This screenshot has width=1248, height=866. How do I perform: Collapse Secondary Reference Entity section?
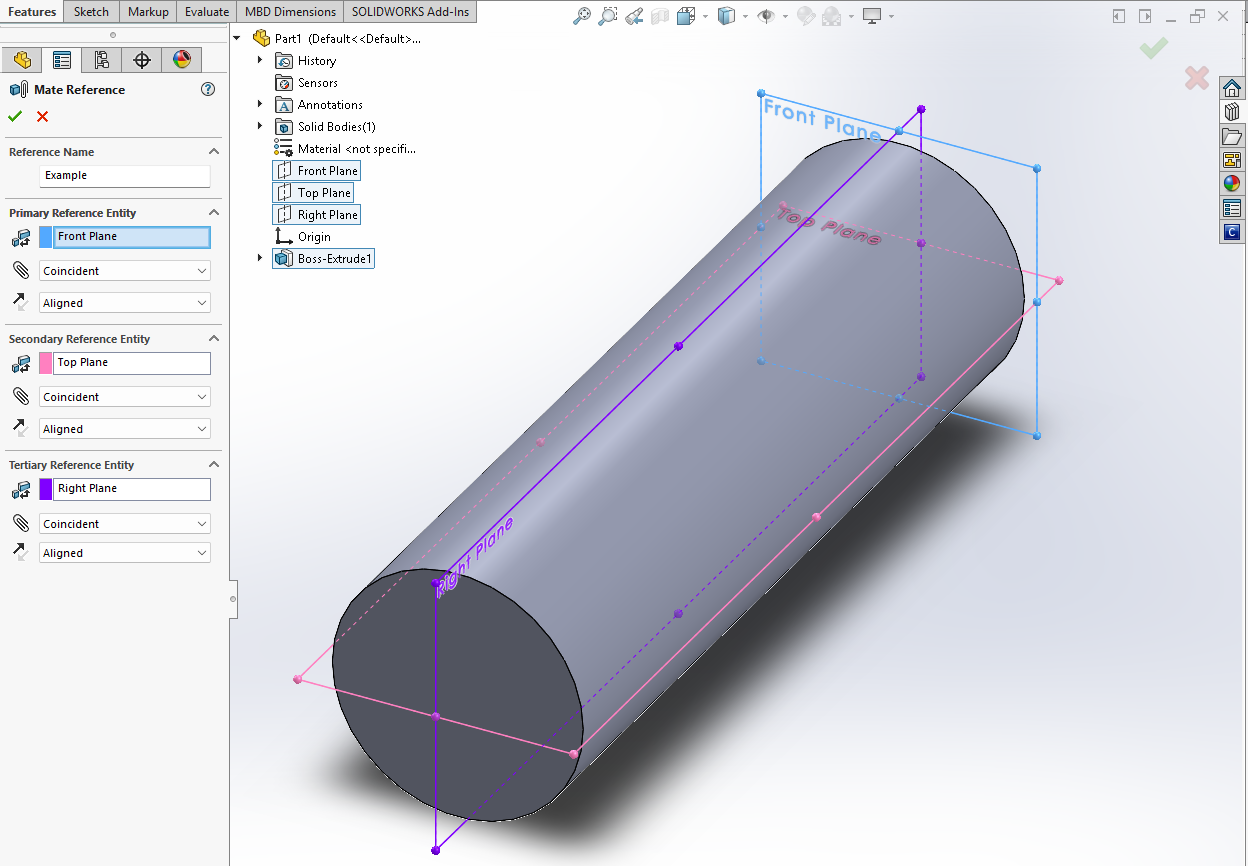tap(214, 339)
